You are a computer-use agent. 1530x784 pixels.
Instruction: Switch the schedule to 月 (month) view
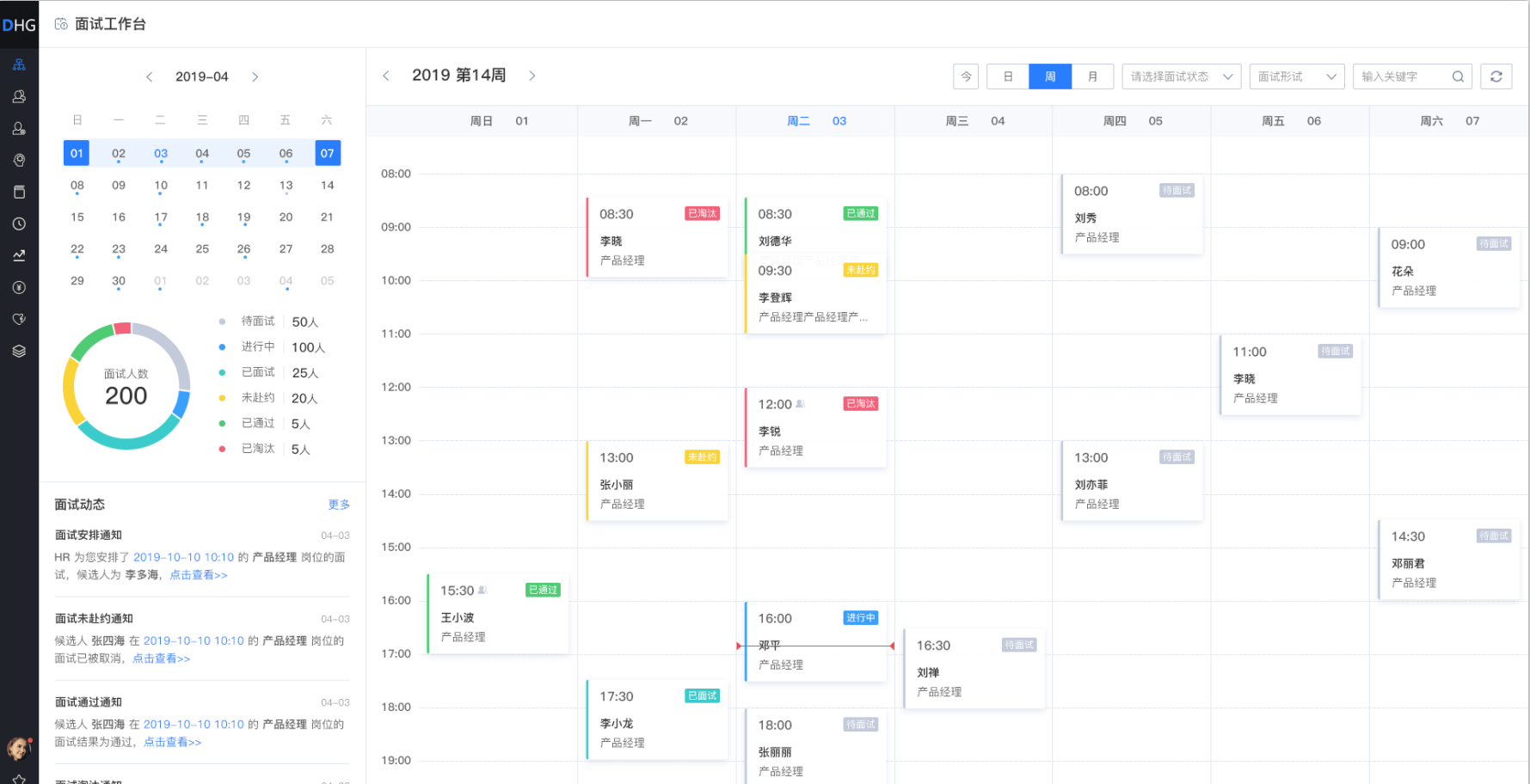[x=1092, y=77]
